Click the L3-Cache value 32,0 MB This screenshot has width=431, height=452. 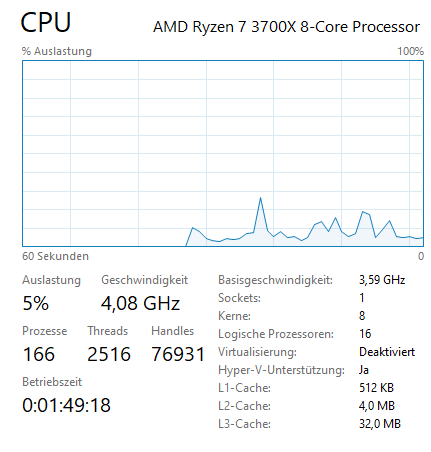coord(380,424)
